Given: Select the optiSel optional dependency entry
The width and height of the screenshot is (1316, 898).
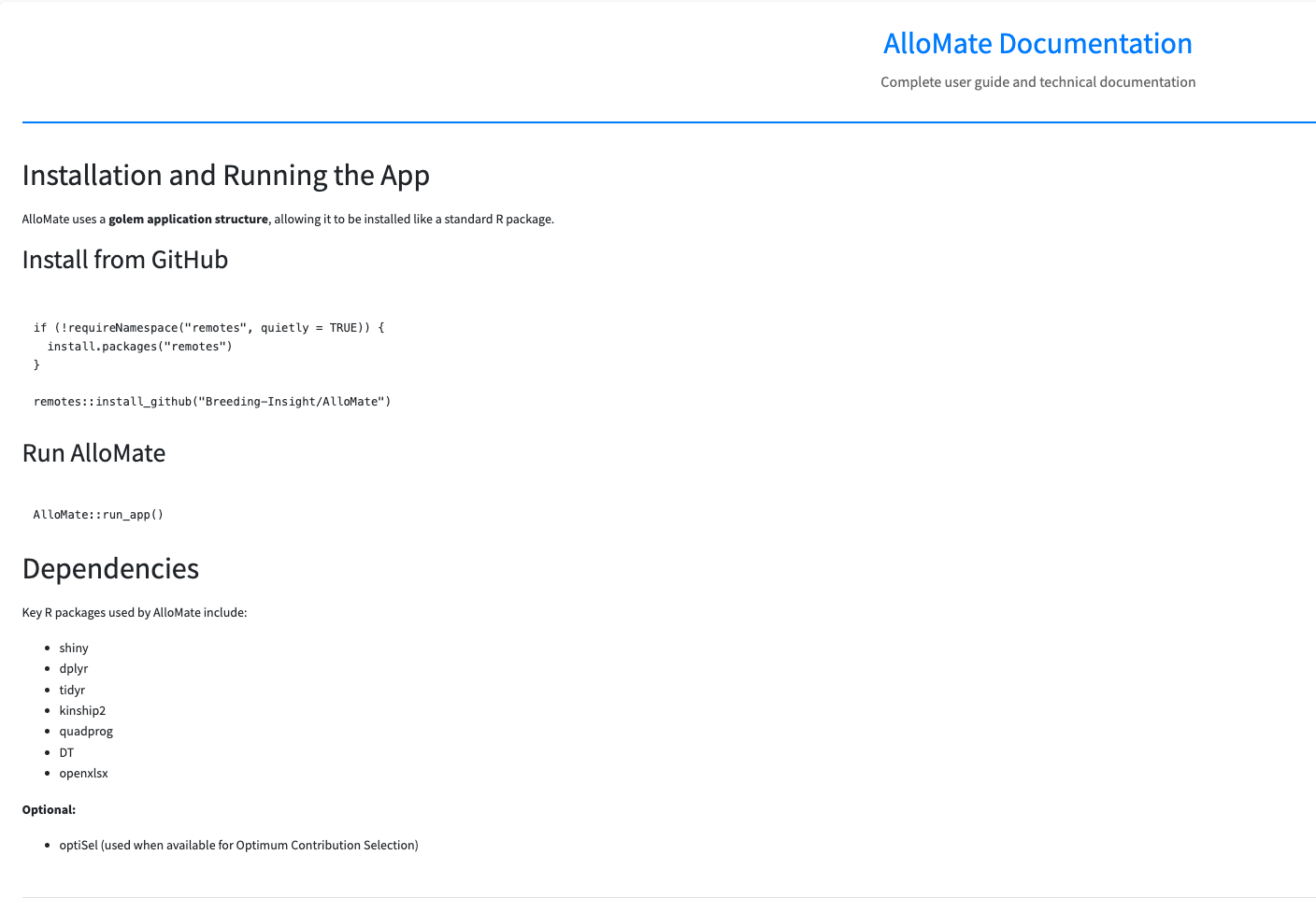Looking at the screenshot, I should pos(238,845).
